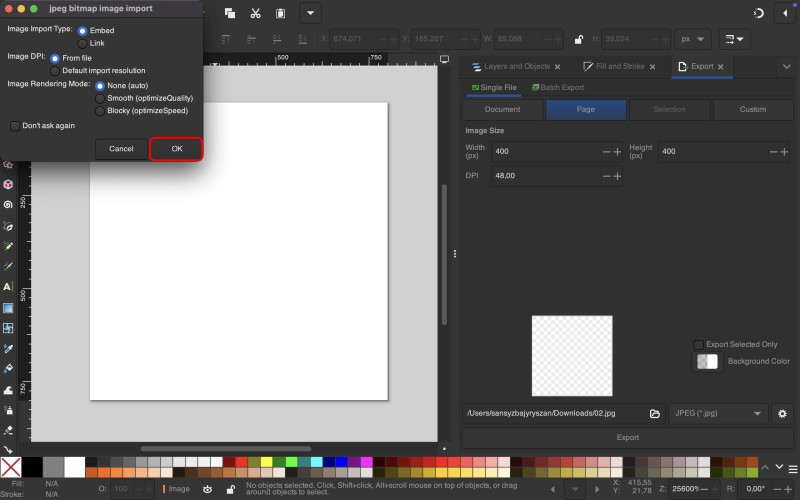Show the next palette row
800x500 pixels.
pyautogui.click(x=779, y=467)
